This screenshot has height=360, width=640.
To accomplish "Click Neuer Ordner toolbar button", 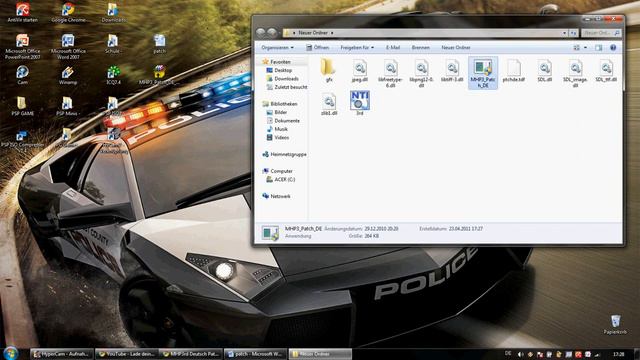I will tap(456, 48).
